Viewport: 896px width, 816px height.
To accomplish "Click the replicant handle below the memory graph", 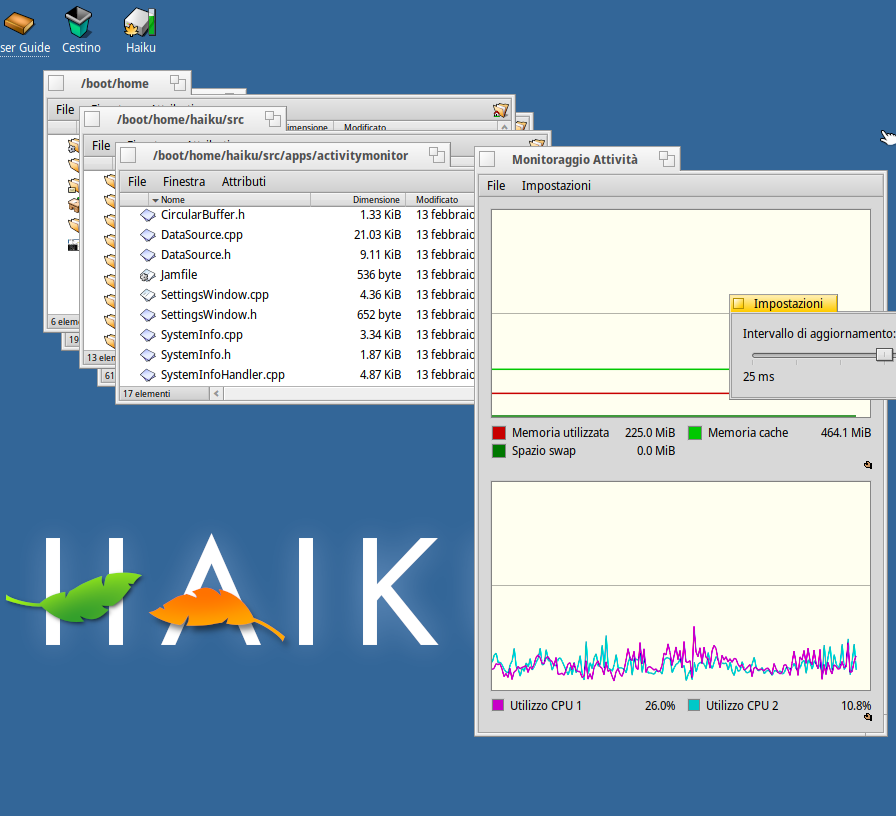I will 867,465.
